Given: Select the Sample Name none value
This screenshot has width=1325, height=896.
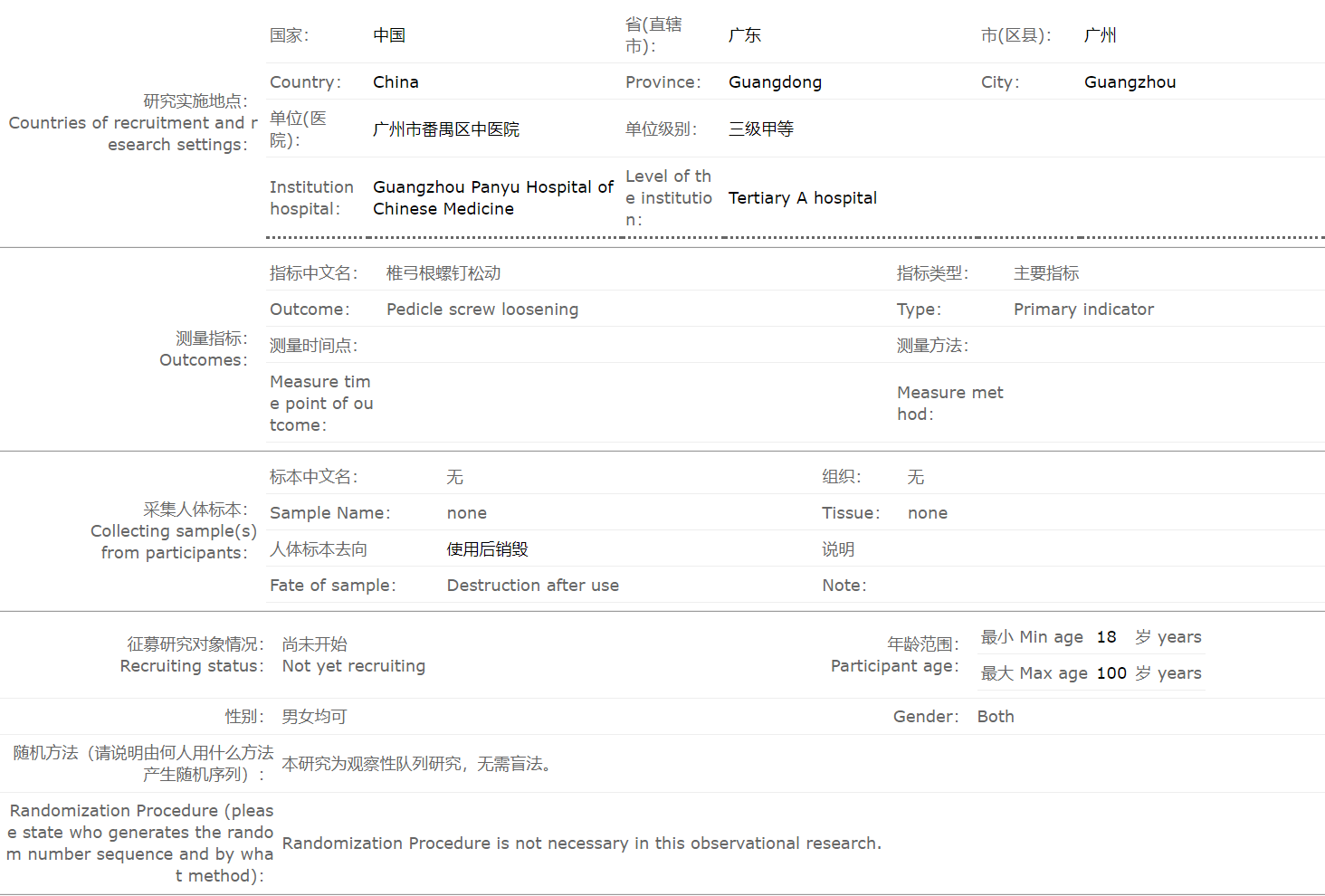Looking at the screenshot, I should click(x=466, y=513).
